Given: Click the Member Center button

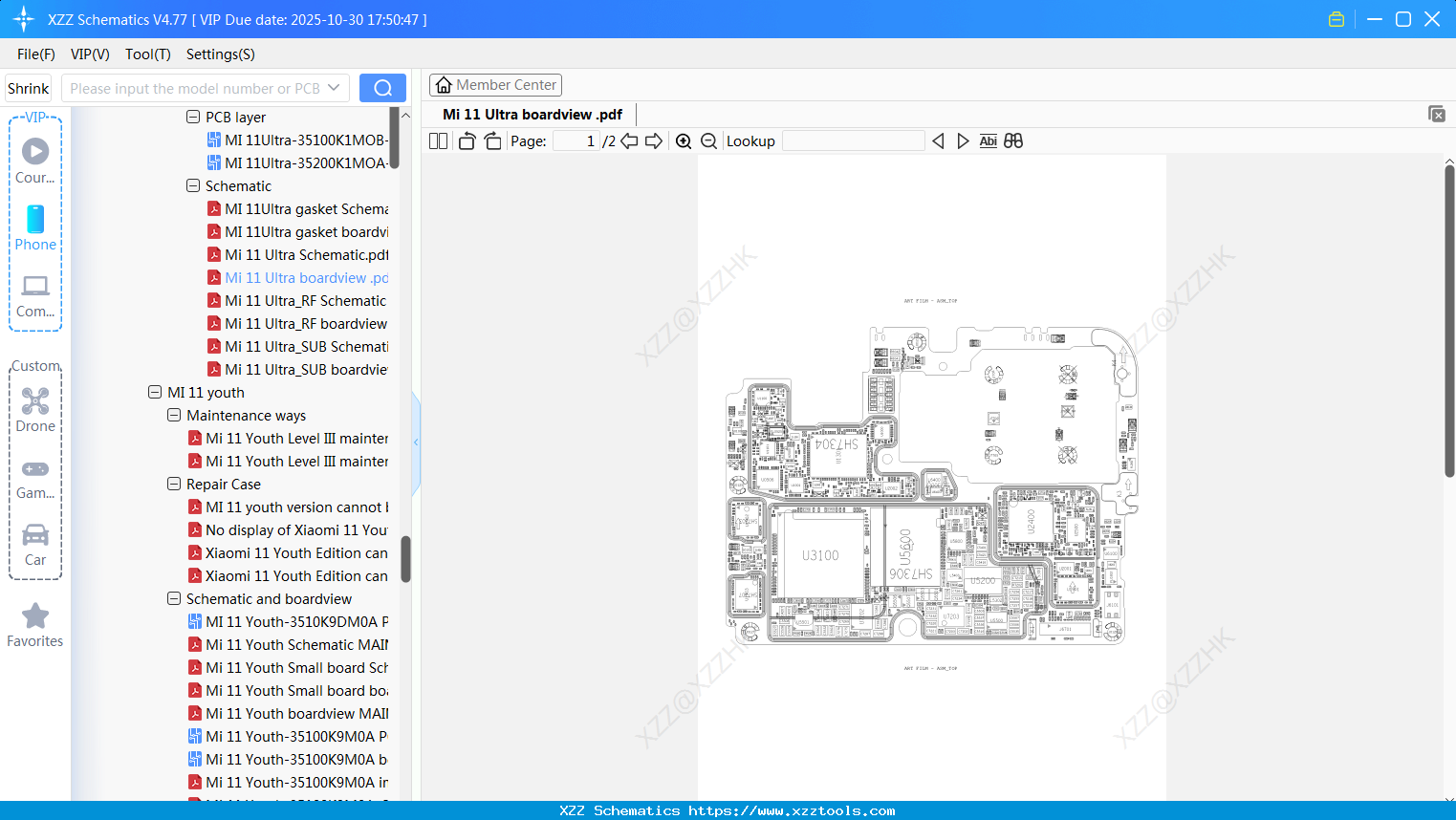Looking at the screenshot, I should (x=495, y=84).
